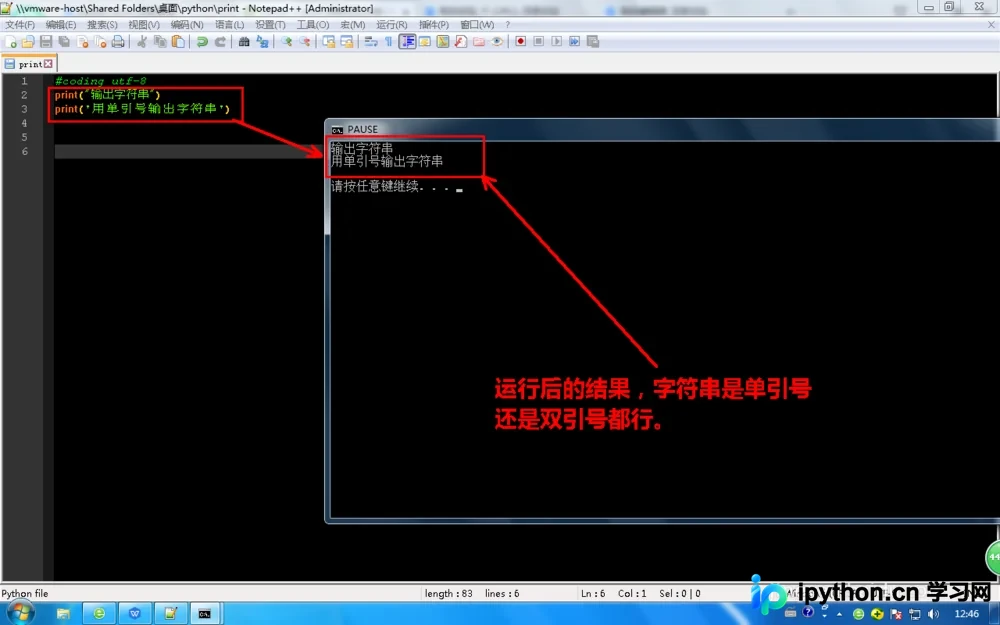Click line number 4 in the gutter

pos(24,123)
